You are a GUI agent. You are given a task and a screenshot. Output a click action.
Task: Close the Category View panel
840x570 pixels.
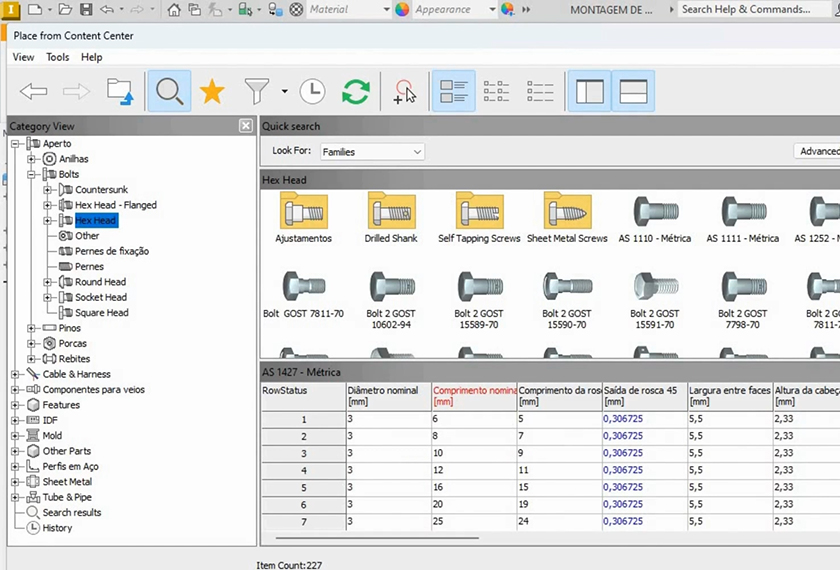pos(245,126)
